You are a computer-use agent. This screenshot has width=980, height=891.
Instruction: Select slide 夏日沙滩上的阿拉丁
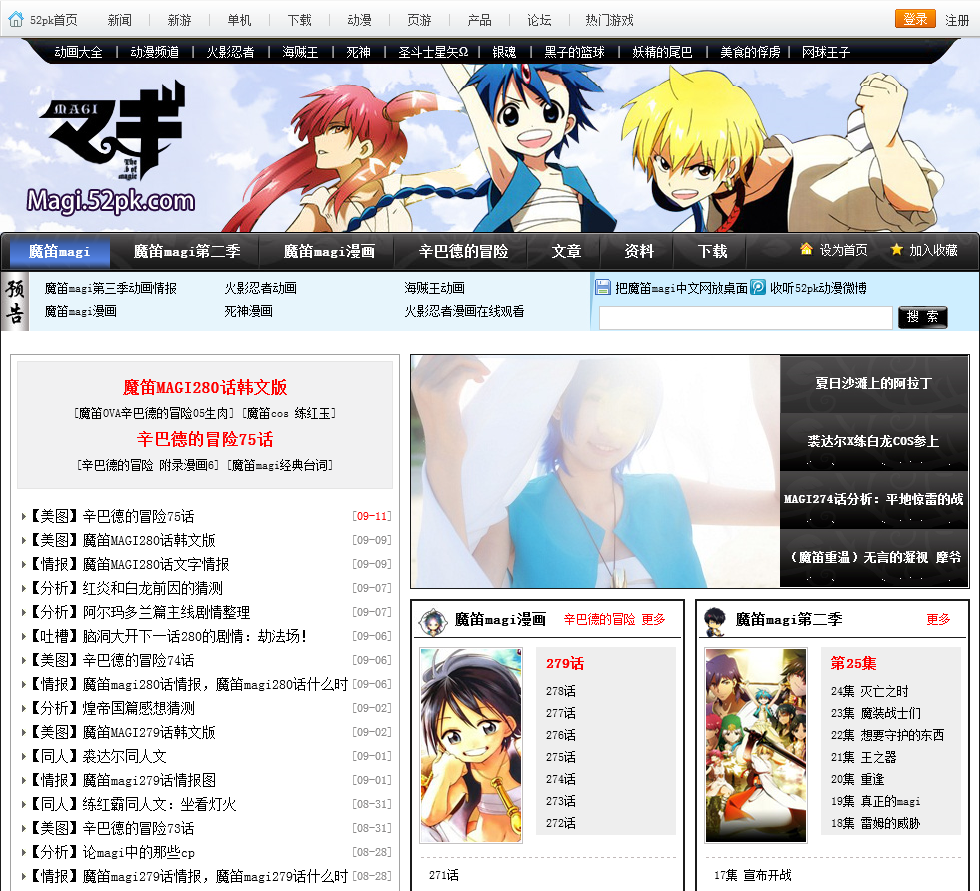click(874, 384)
